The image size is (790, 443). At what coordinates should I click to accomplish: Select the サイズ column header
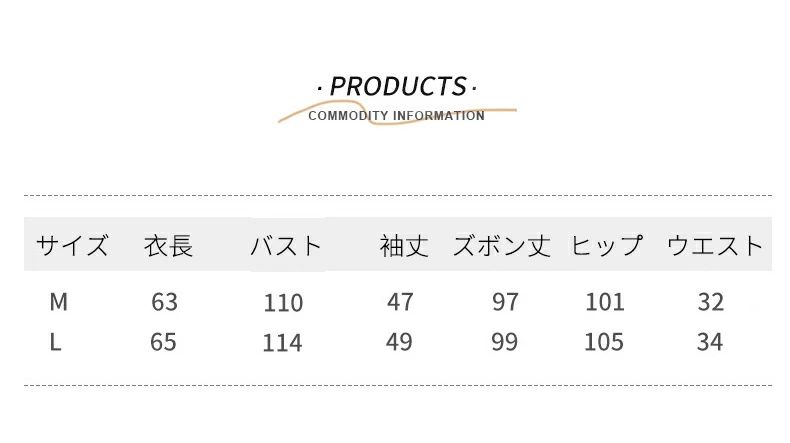72,246
